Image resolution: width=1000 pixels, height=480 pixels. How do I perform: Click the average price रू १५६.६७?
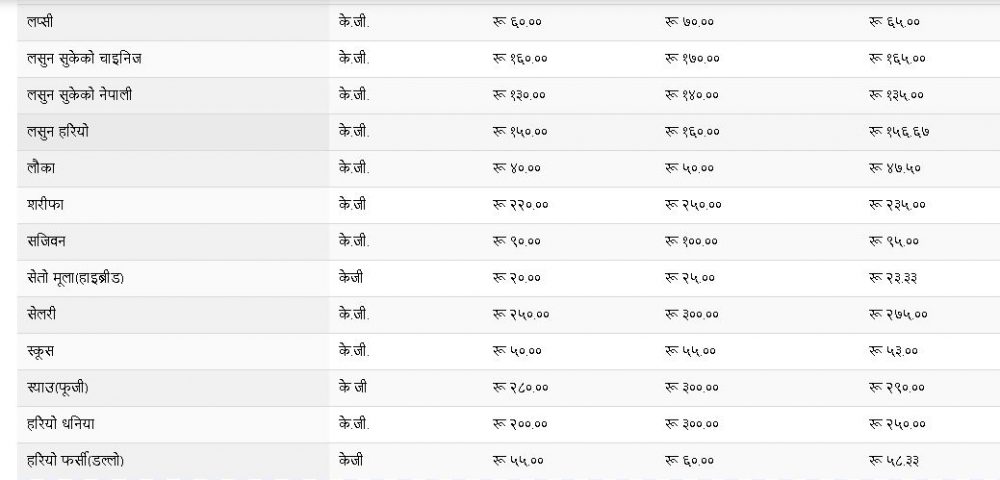pyautogui.click(x=900, y=132)
